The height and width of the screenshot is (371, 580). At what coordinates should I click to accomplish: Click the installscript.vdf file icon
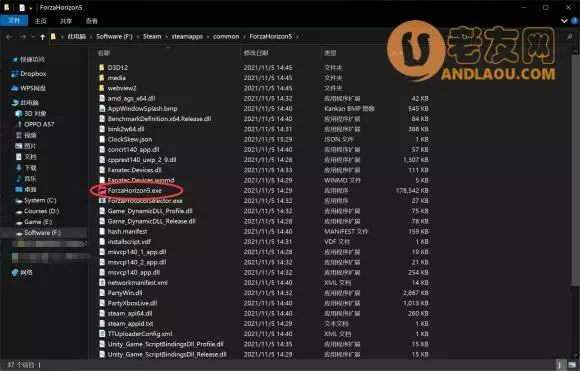click(x=102, y=242)
